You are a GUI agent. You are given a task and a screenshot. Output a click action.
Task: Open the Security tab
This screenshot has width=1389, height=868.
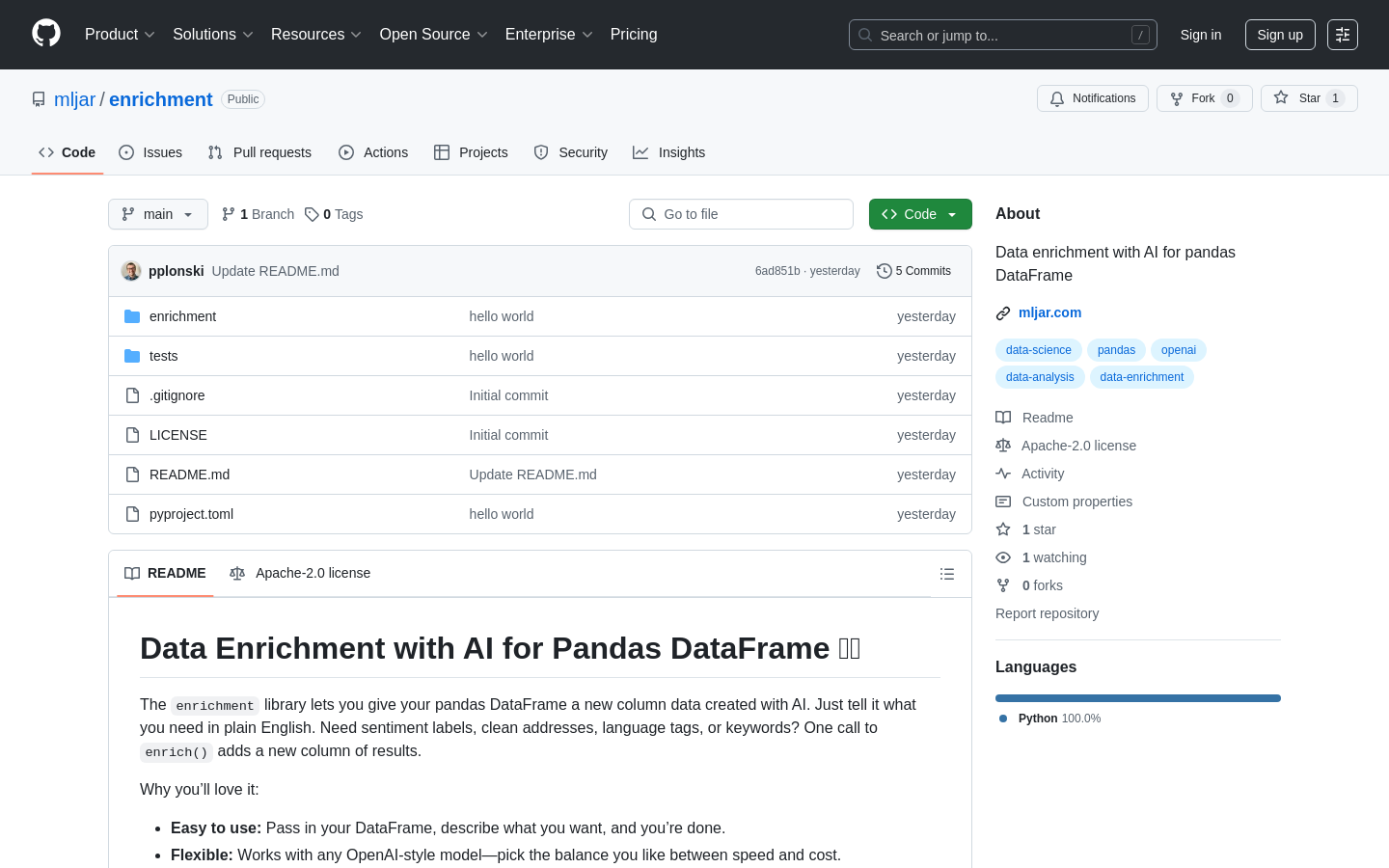(571, 152)
